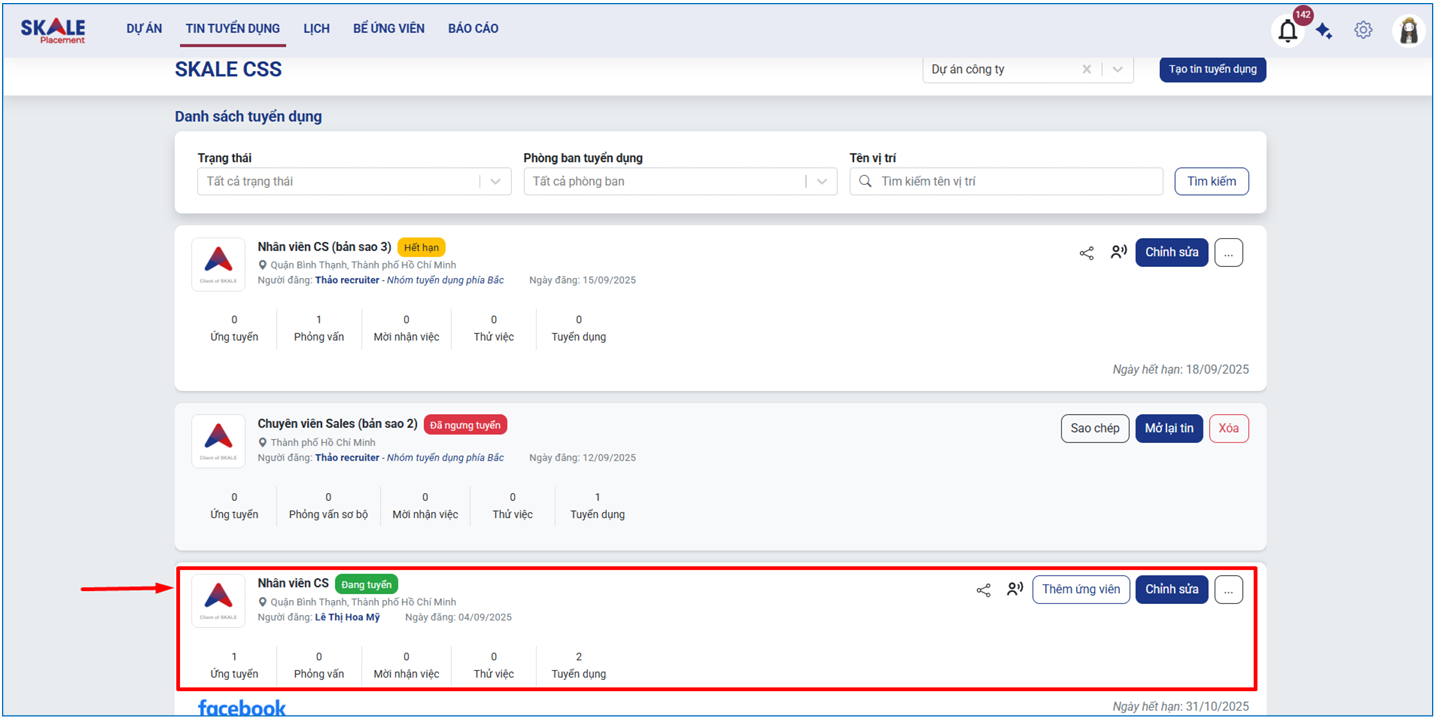Click share icon on Đang tuyển Nhân viên CS job
This screenshot has height=718, width=1434.
tap(983, 590)
